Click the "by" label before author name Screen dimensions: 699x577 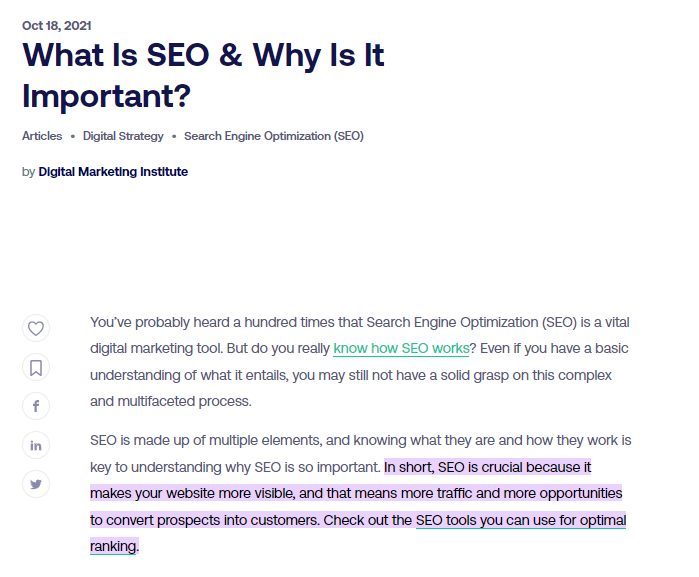click(28, 172)
